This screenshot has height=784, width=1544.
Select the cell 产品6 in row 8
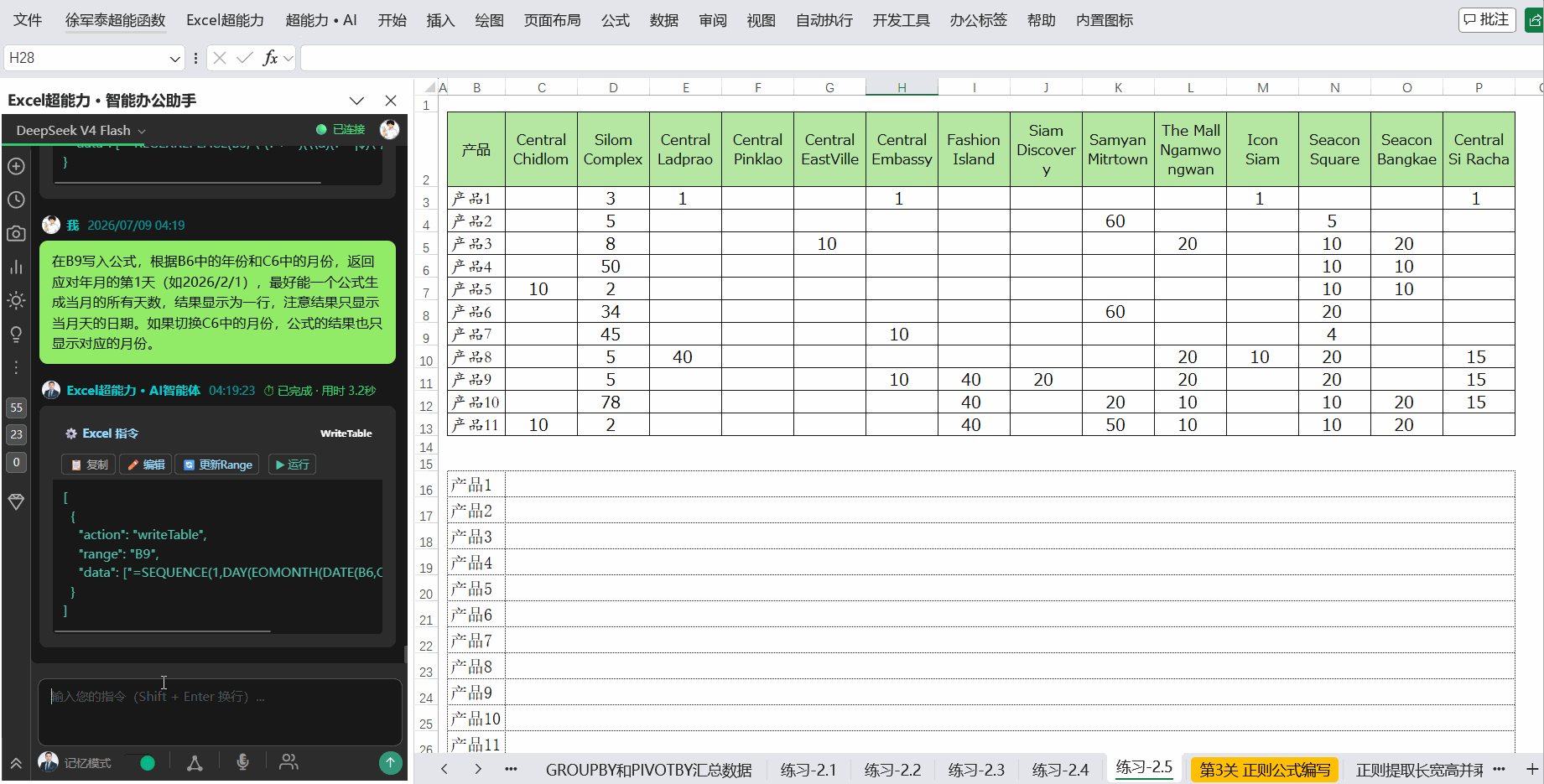[x=476, y=312]
